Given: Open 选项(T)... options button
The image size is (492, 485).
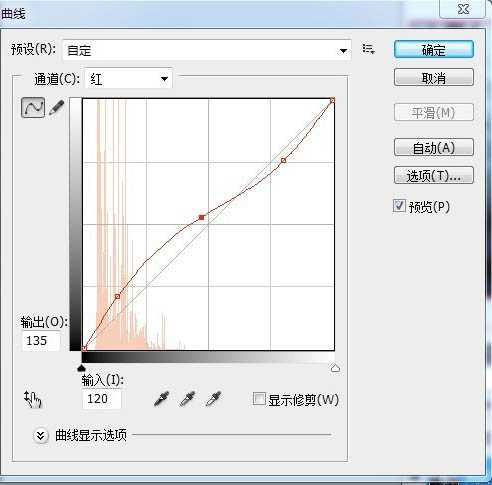Looking at the screenshot, I should (434, 176).
